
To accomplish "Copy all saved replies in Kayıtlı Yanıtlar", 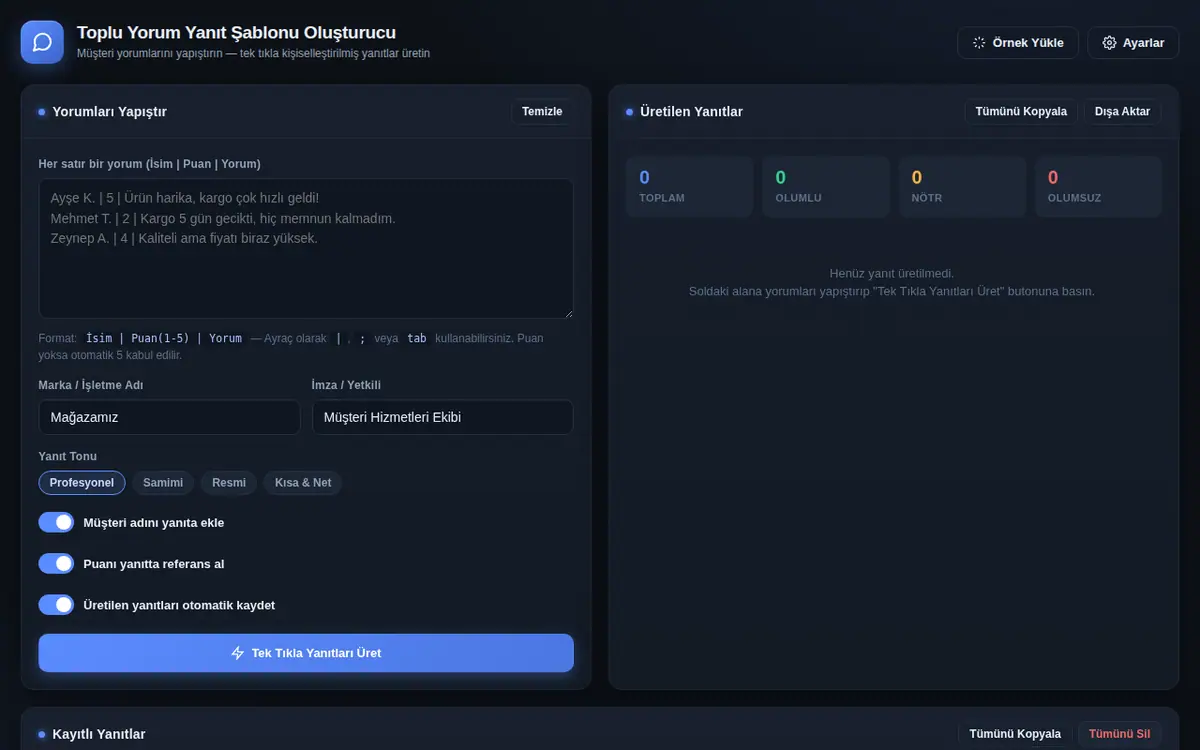I will point(1015,734).
